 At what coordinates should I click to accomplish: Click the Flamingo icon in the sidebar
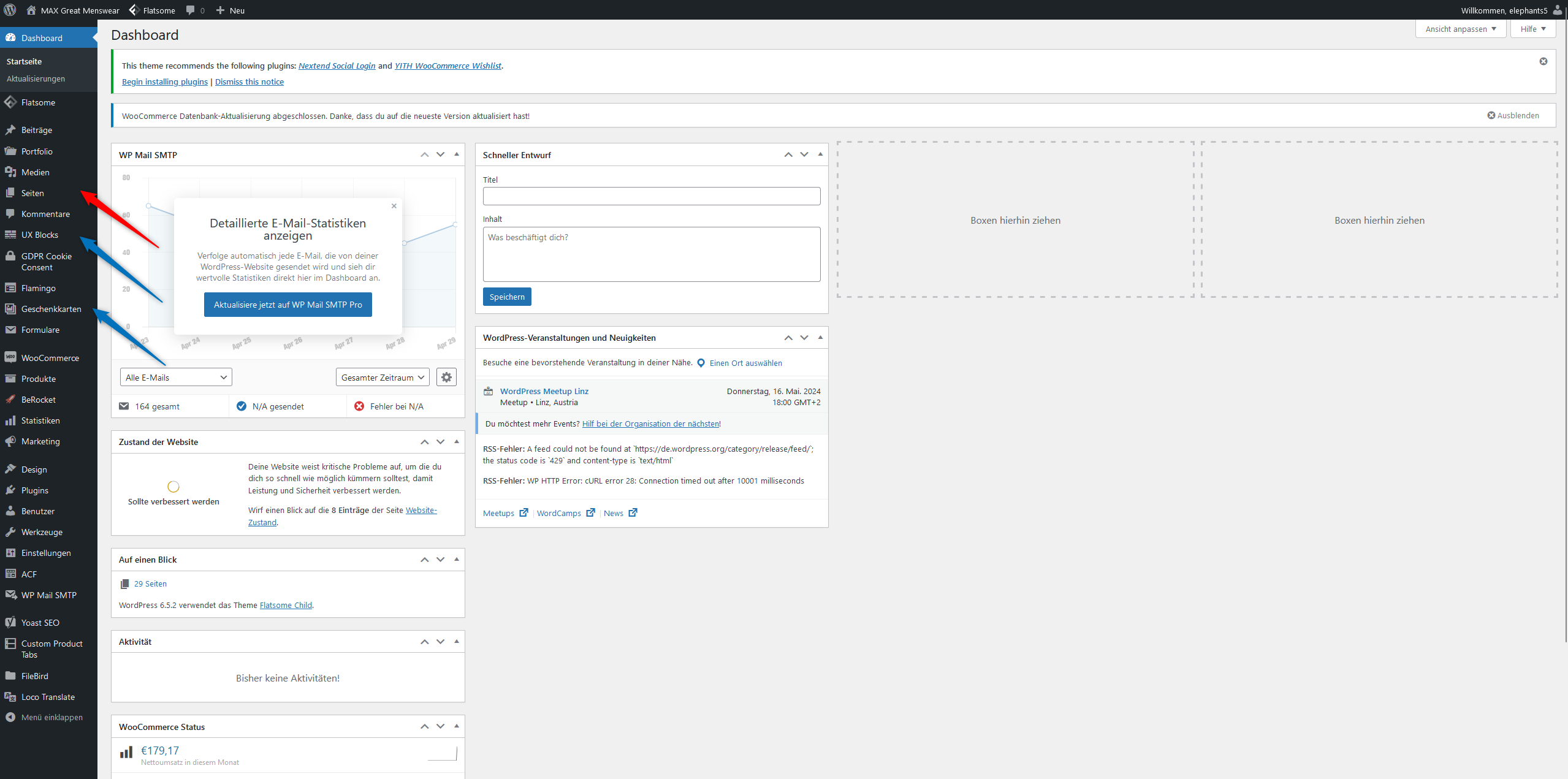point(10,288)
